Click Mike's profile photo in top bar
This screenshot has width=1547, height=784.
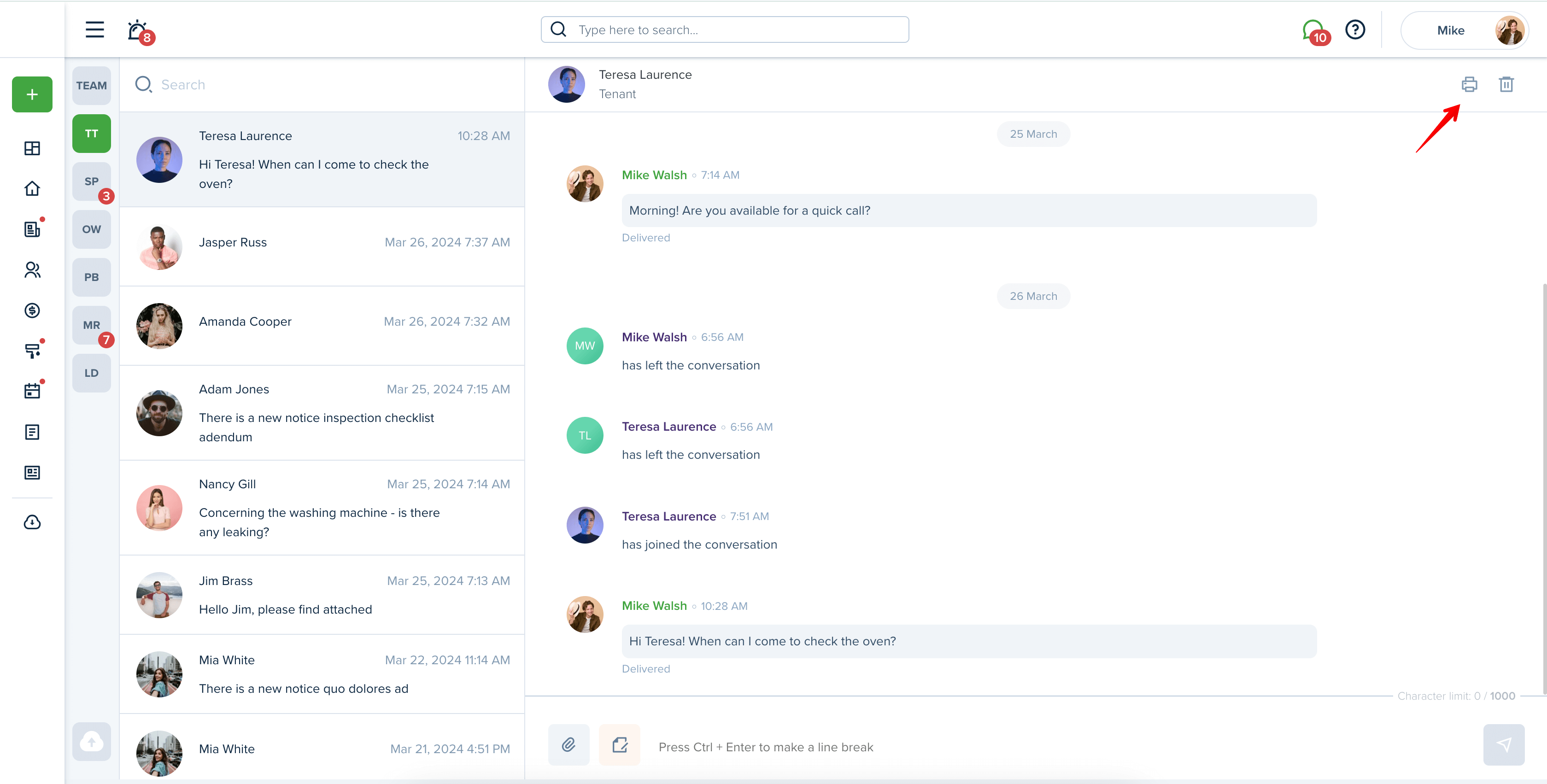coord(1509,30)
